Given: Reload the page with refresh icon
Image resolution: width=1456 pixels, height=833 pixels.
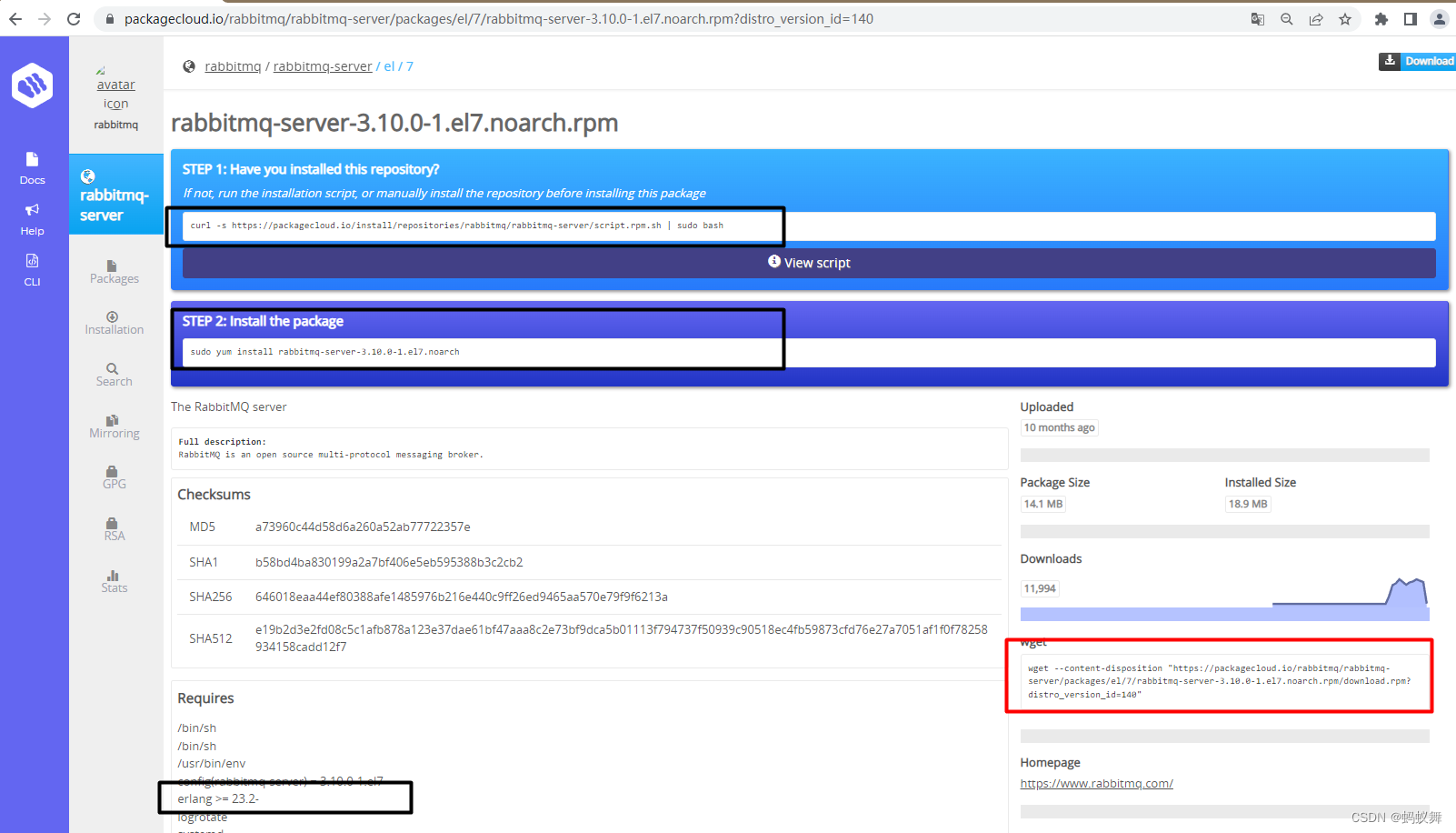Looking at the screenshot, I should (74, 18).
